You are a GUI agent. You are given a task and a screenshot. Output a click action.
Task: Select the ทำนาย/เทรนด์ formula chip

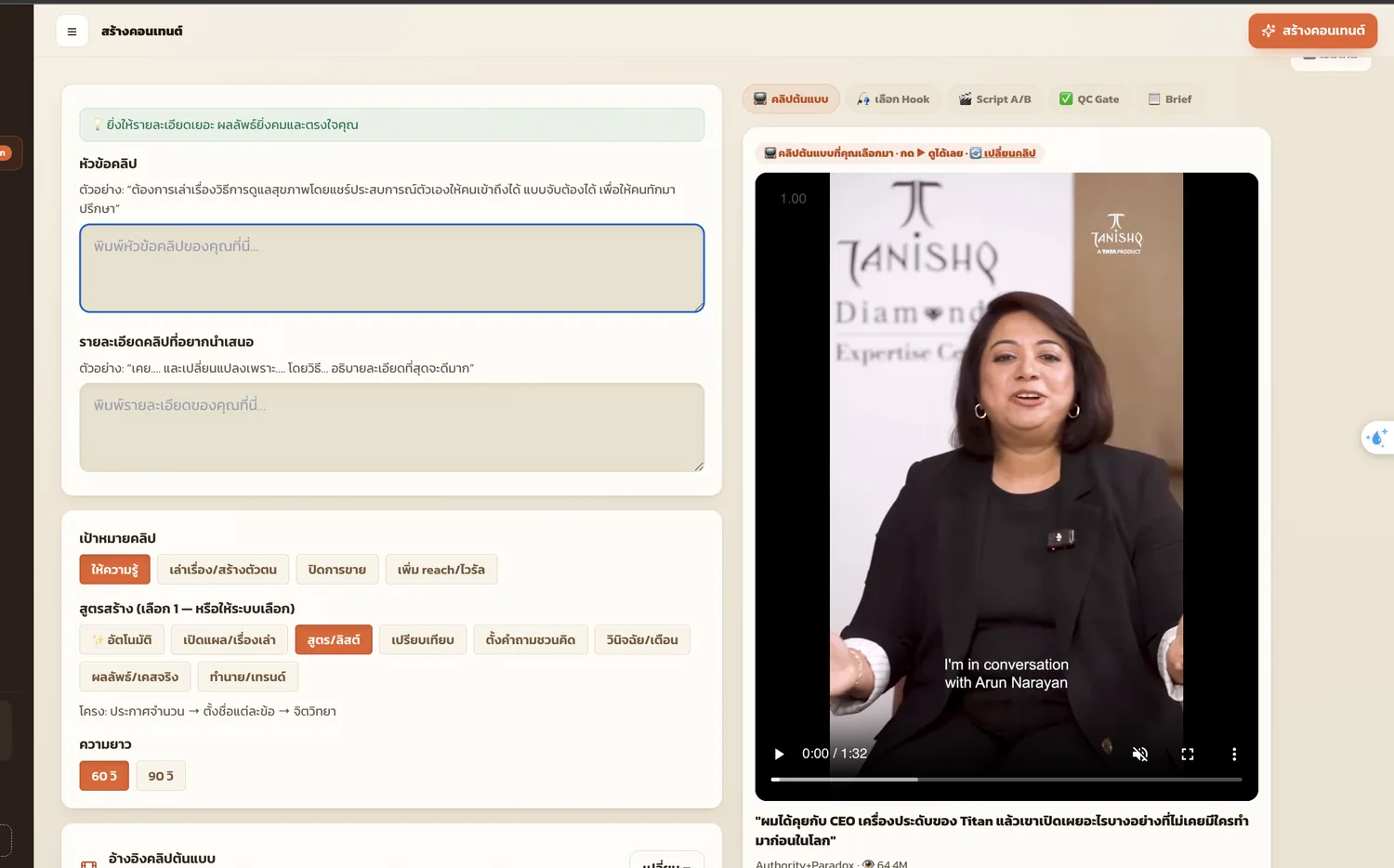(x=248, y=677)
